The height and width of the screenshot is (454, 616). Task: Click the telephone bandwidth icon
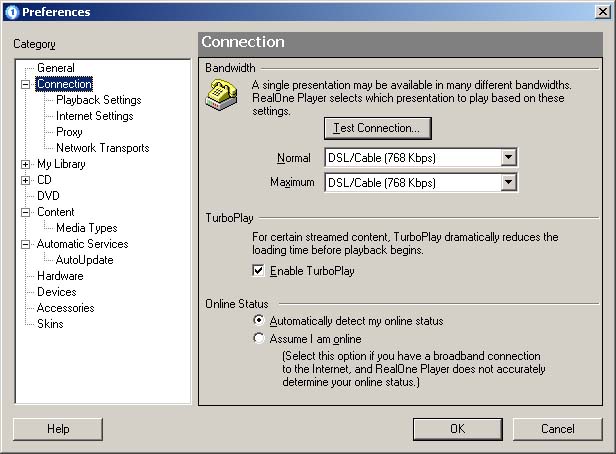click(x=221, y=96)
